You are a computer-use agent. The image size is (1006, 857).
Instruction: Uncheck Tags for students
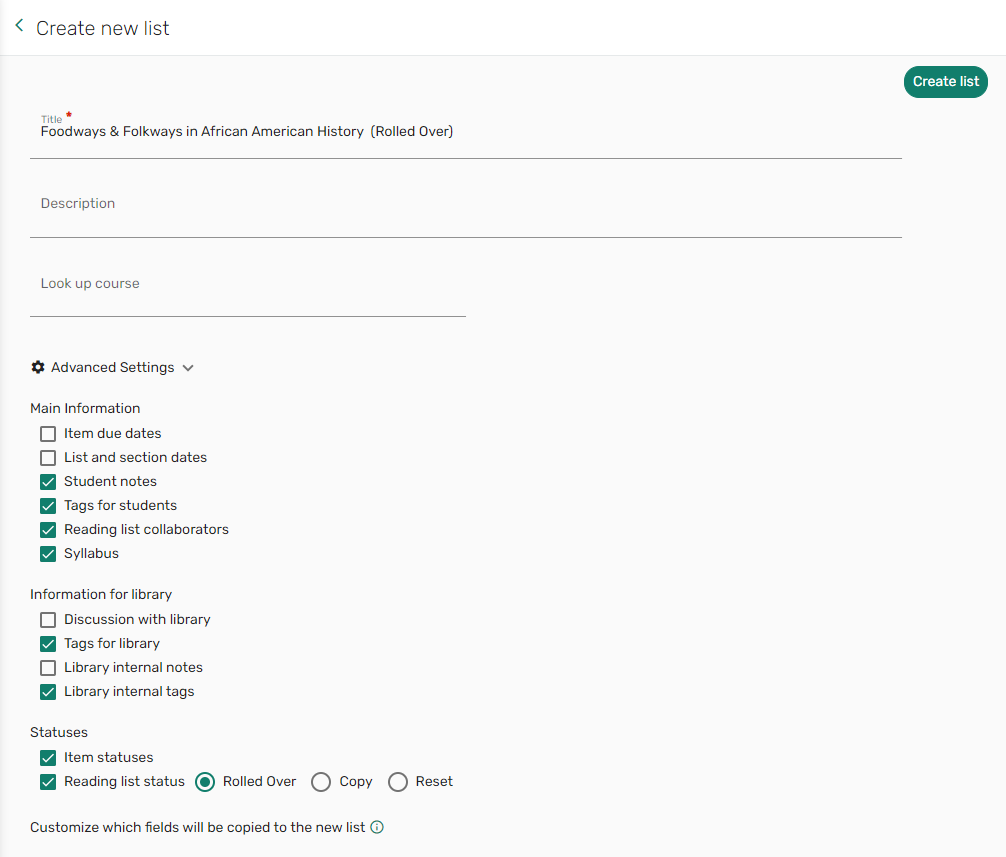tap(48, 505)
